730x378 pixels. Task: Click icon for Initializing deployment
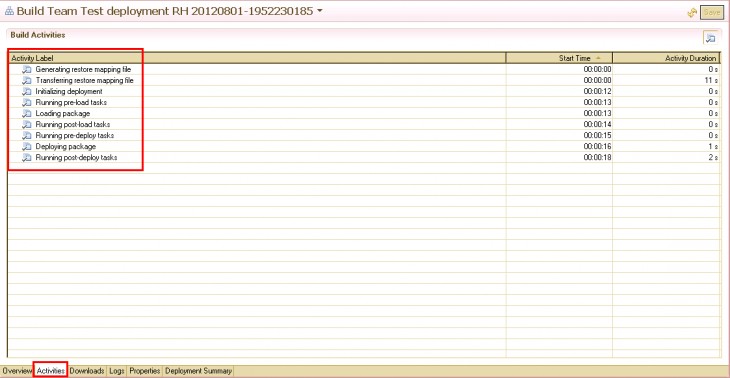[x=27, y=91]
